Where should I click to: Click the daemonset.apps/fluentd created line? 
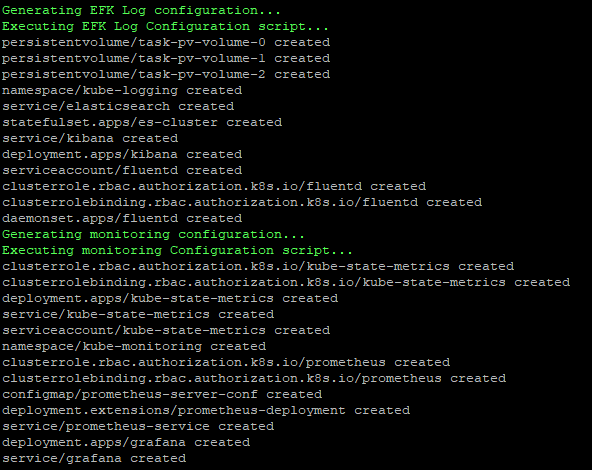pos(122,218)
